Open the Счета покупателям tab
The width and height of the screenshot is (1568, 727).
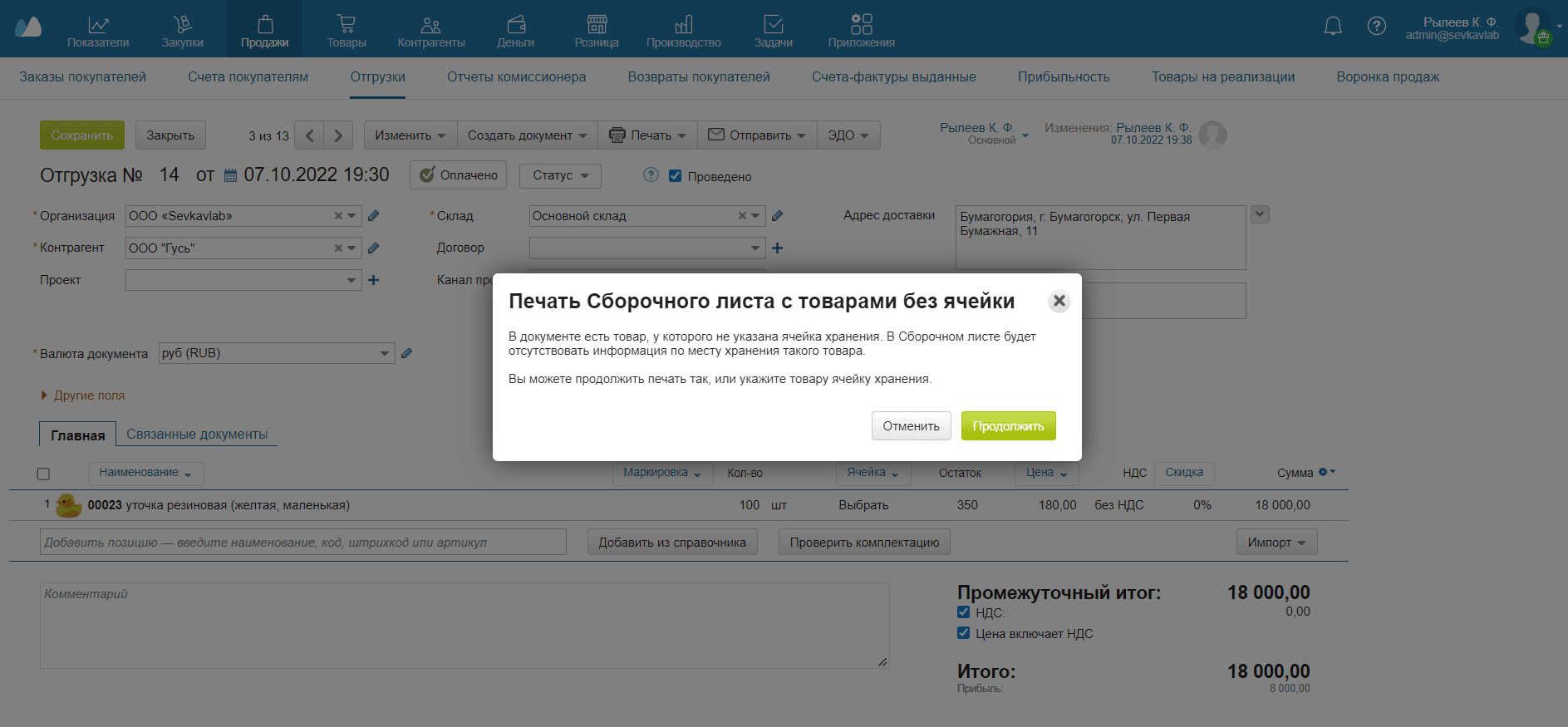point(248,77)
